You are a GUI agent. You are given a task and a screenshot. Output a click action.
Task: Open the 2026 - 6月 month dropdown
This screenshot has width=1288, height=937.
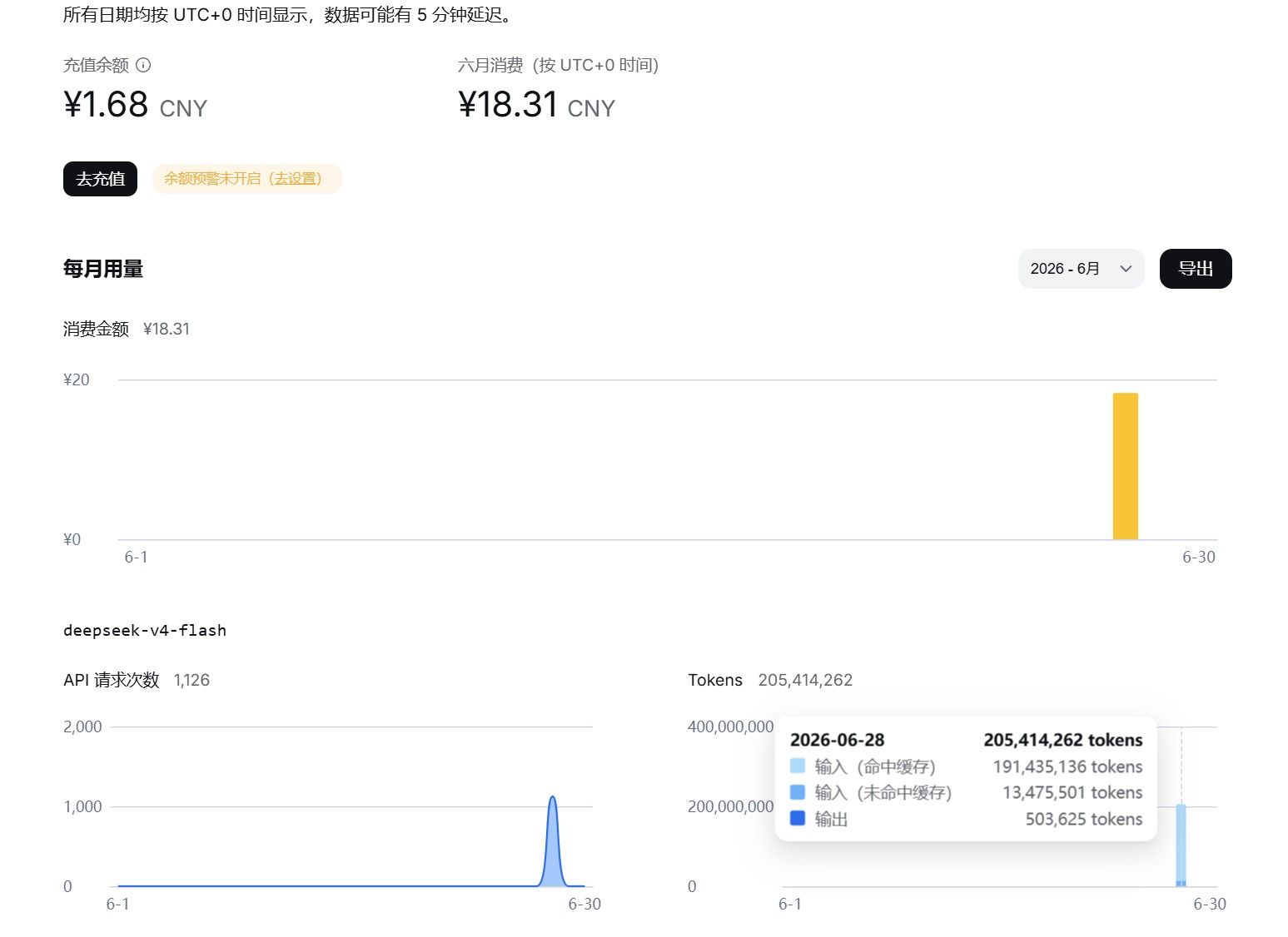(x=1081, y=269)
